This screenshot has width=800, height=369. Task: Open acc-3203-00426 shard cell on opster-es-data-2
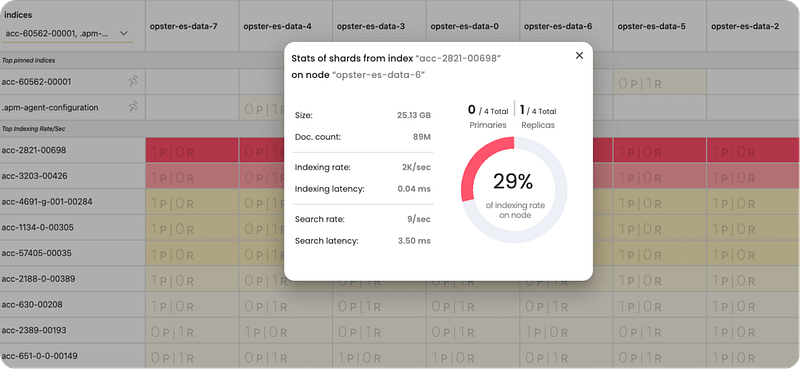(753, 177)
